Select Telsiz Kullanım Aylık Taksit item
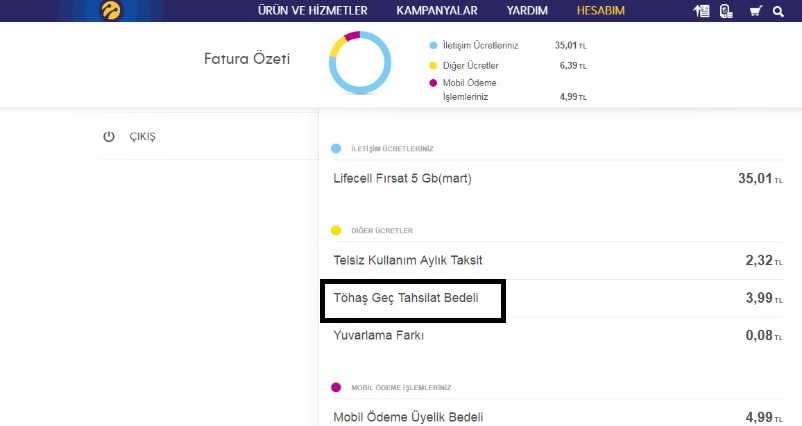The image size is (802, 426). [407, 260]
